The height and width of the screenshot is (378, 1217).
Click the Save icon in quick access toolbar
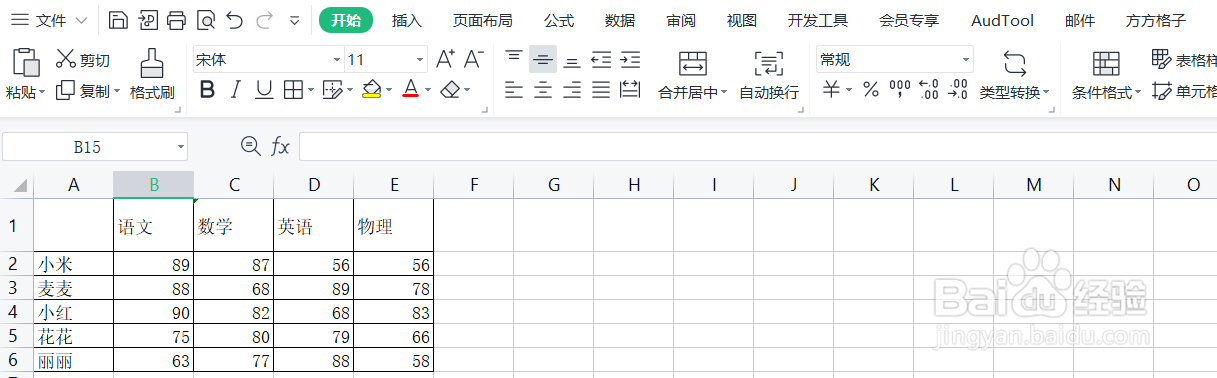pos(118,20)
